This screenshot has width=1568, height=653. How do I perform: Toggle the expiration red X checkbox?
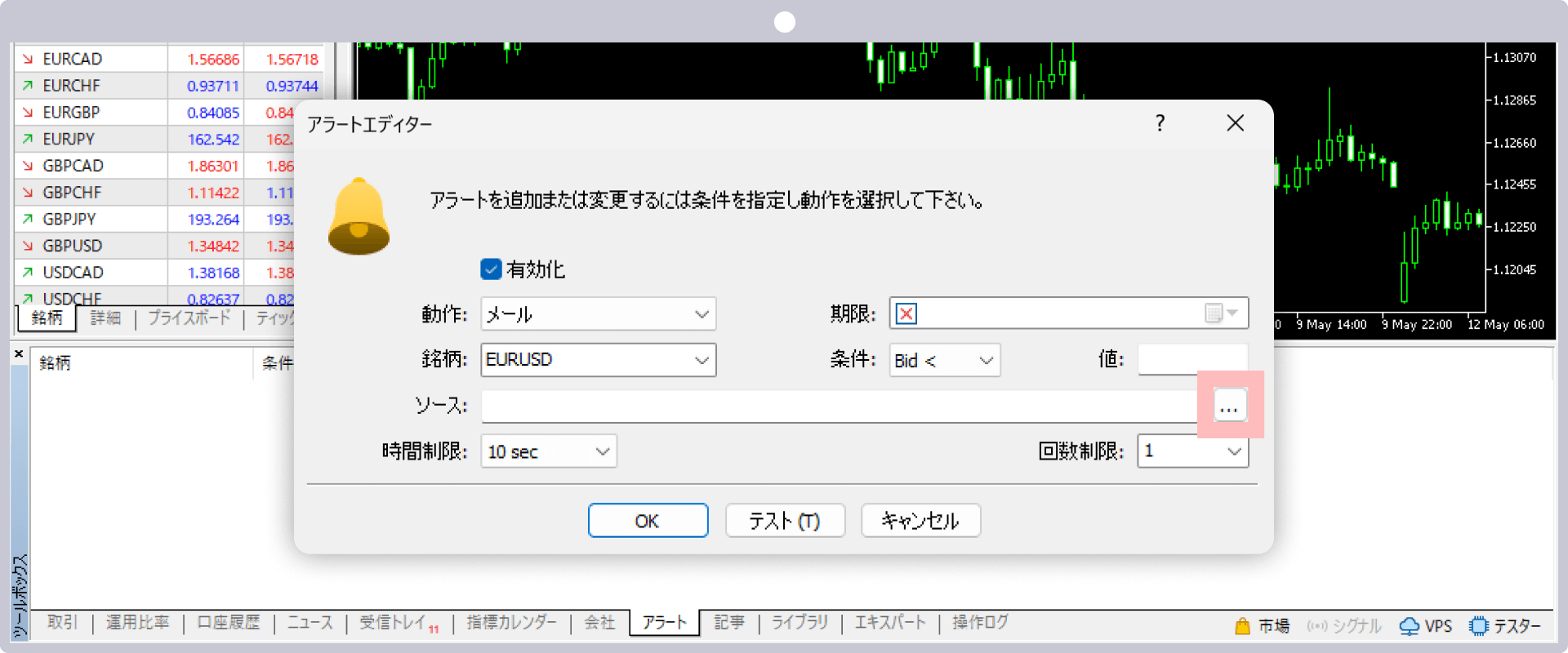(x=906, y=313)
